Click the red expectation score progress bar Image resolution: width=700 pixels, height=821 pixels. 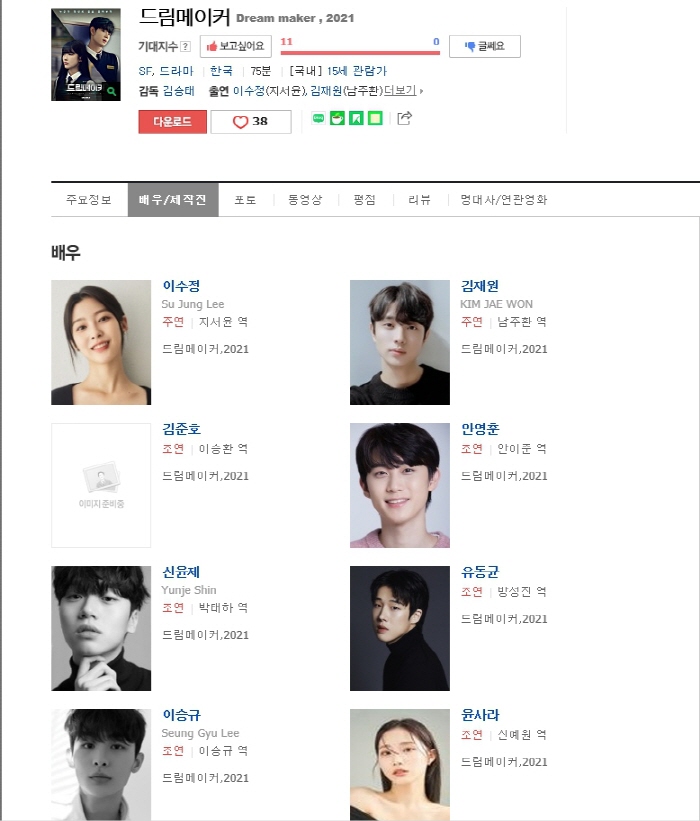click(x=360, y=52)
